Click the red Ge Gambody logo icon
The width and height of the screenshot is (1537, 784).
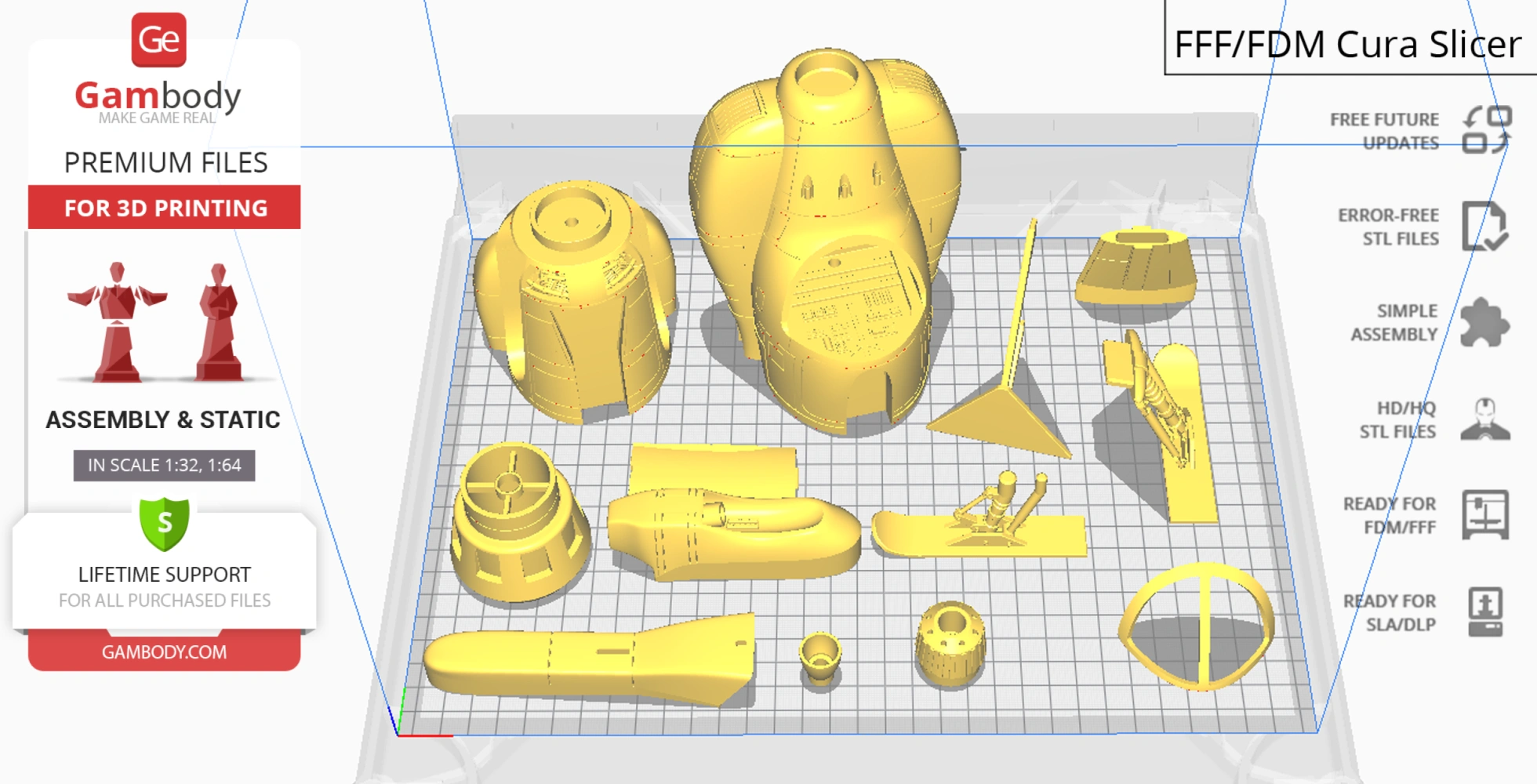tap(158, 39)
